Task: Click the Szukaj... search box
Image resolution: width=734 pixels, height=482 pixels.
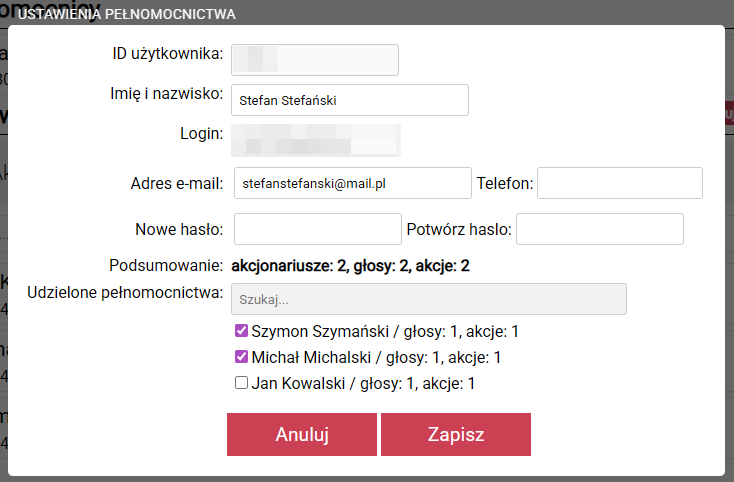Action: tap(428, 299)
